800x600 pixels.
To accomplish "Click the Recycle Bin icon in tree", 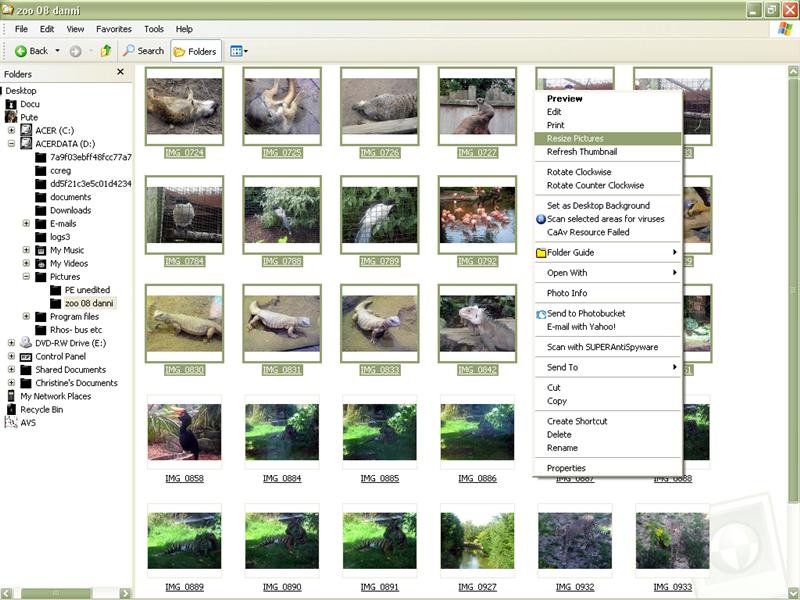I will 11,410.
